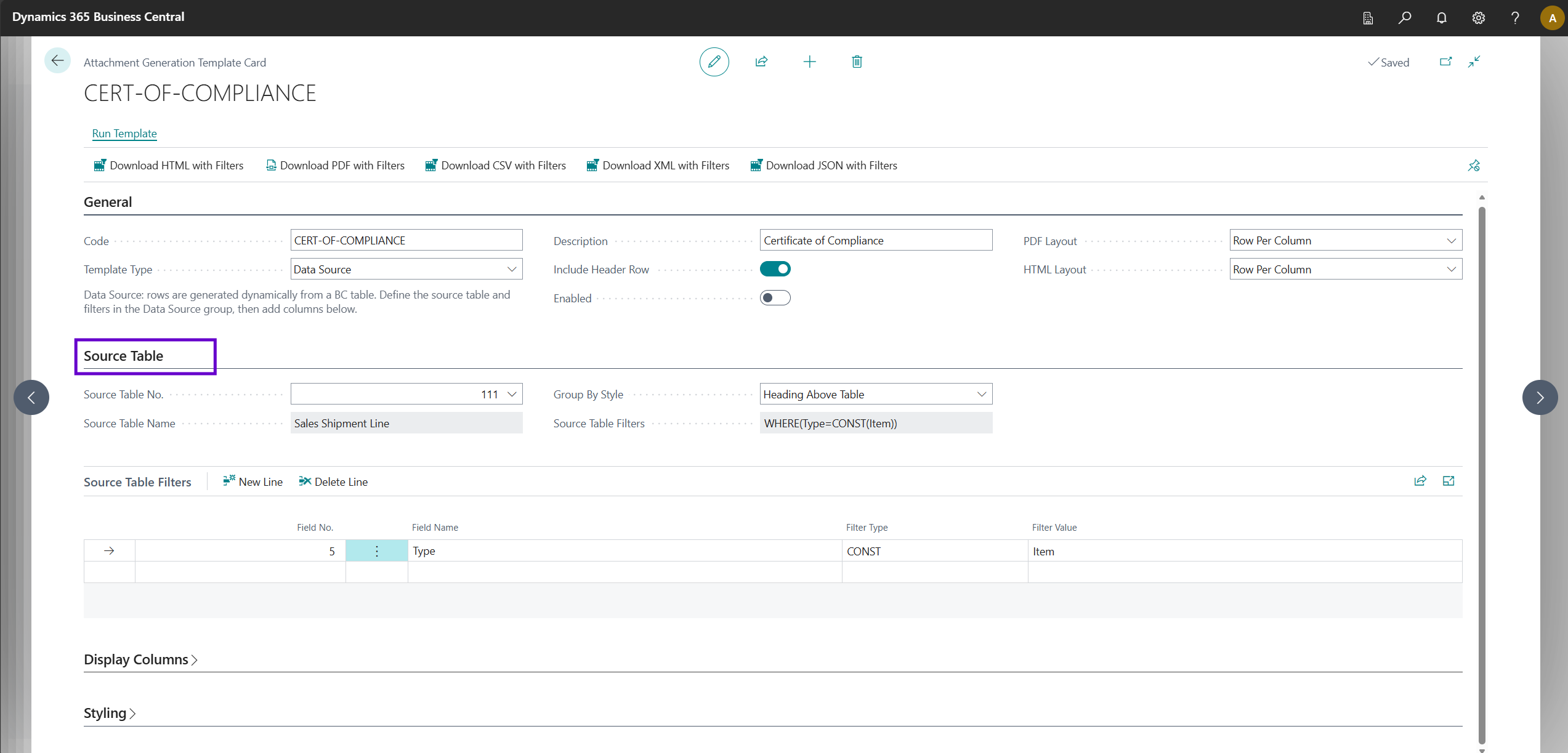Click the pin action bar icon
The image size is (1568, 753).
point(1474,166)
